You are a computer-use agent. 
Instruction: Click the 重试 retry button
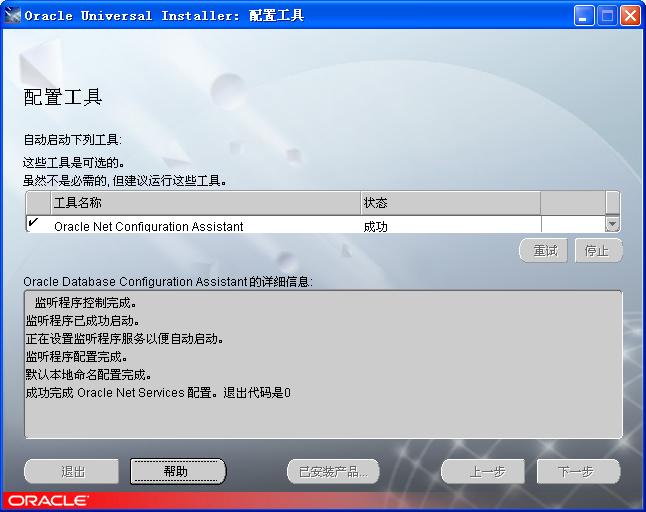click(544, 250)
